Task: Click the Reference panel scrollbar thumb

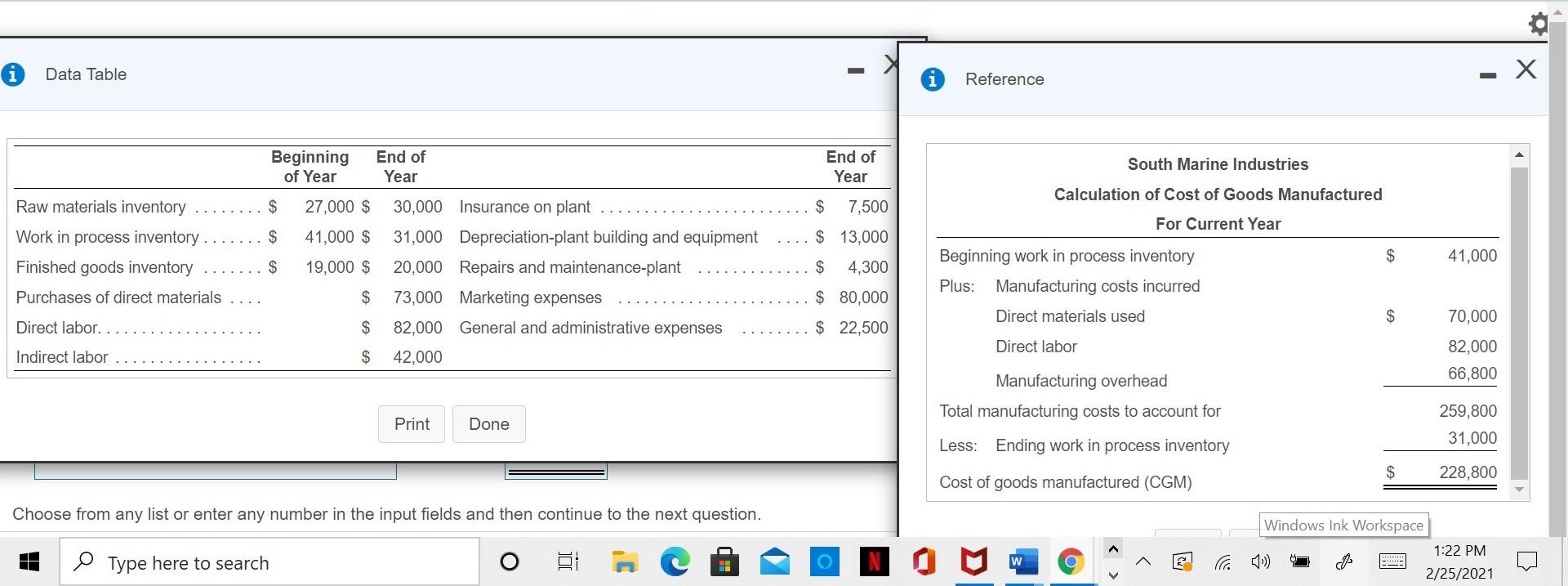Action: (x=1519, y=323)
